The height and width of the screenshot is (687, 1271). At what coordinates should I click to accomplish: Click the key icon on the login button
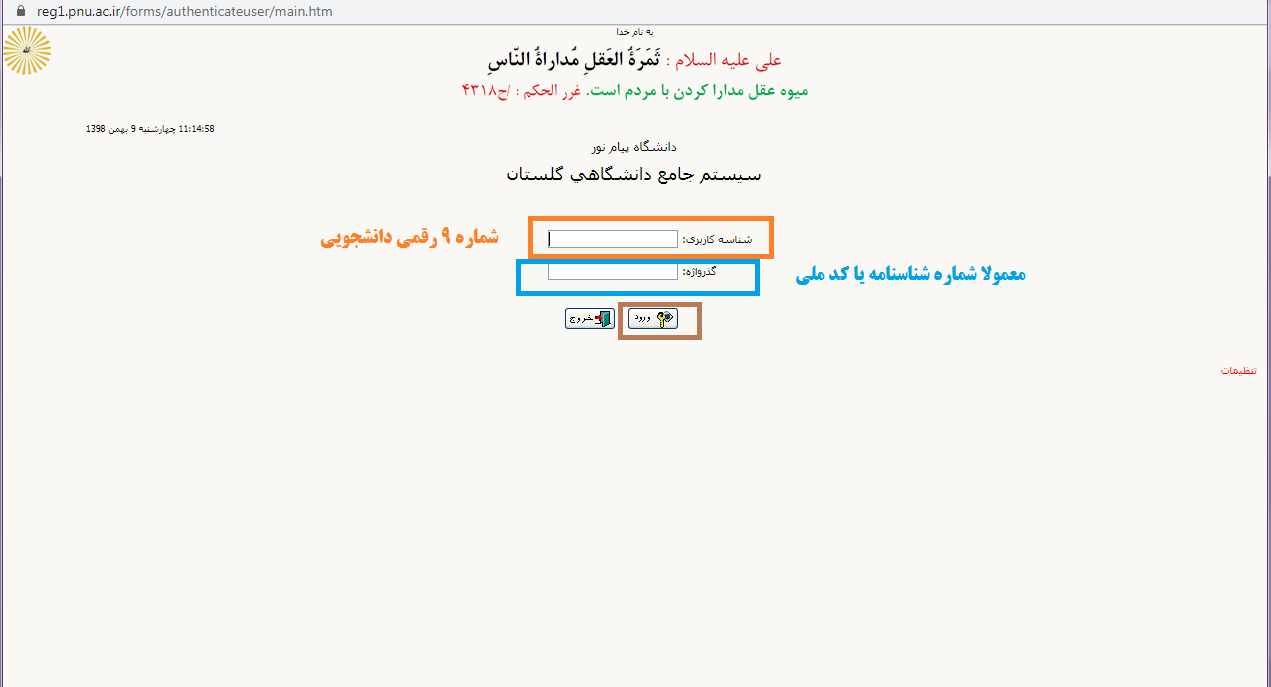coord(664,319)
